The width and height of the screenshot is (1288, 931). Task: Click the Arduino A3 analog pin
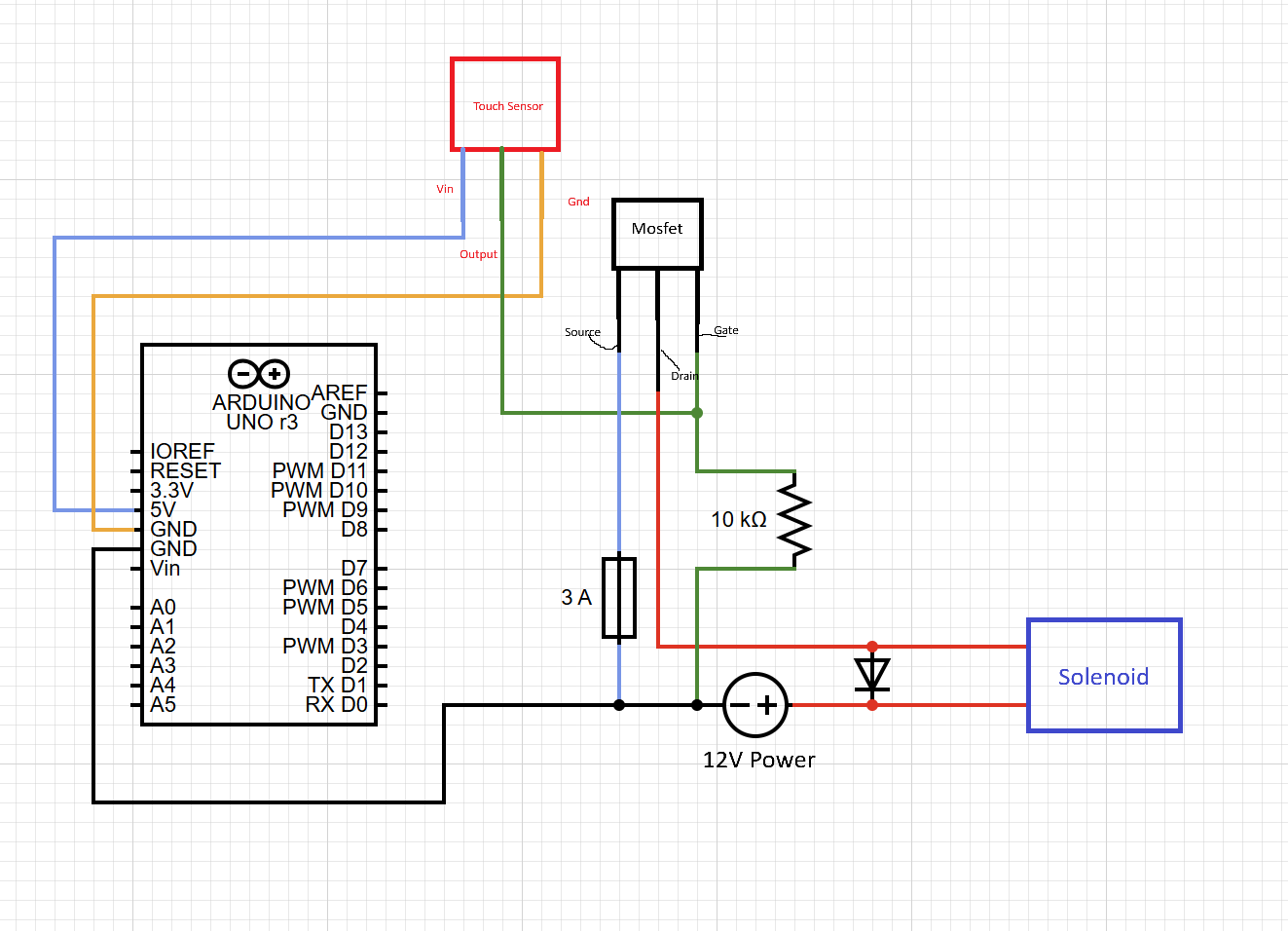click(x=163, y=665)
